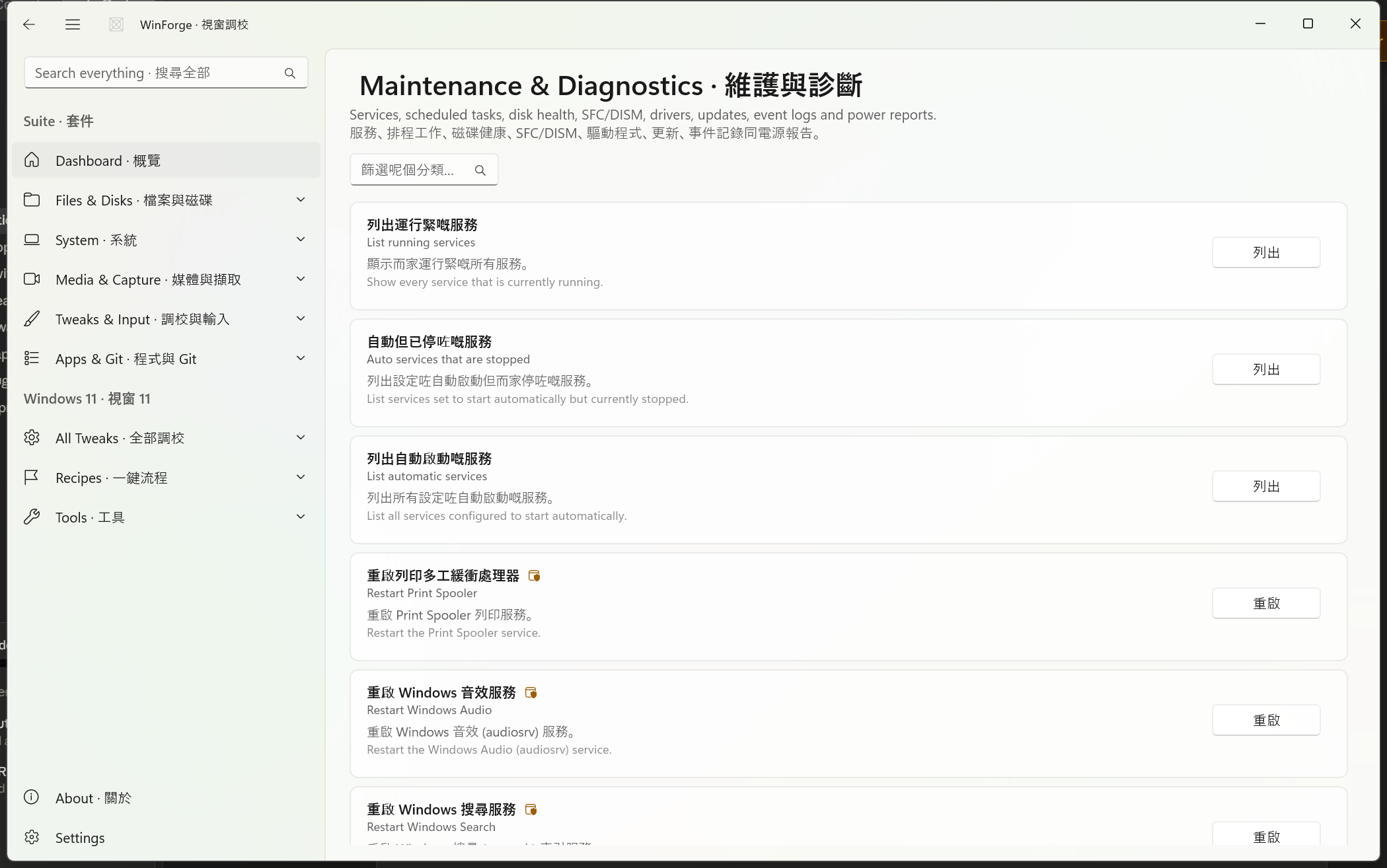Click admin shield badge beside Restart Windows Search

point(531,810)
